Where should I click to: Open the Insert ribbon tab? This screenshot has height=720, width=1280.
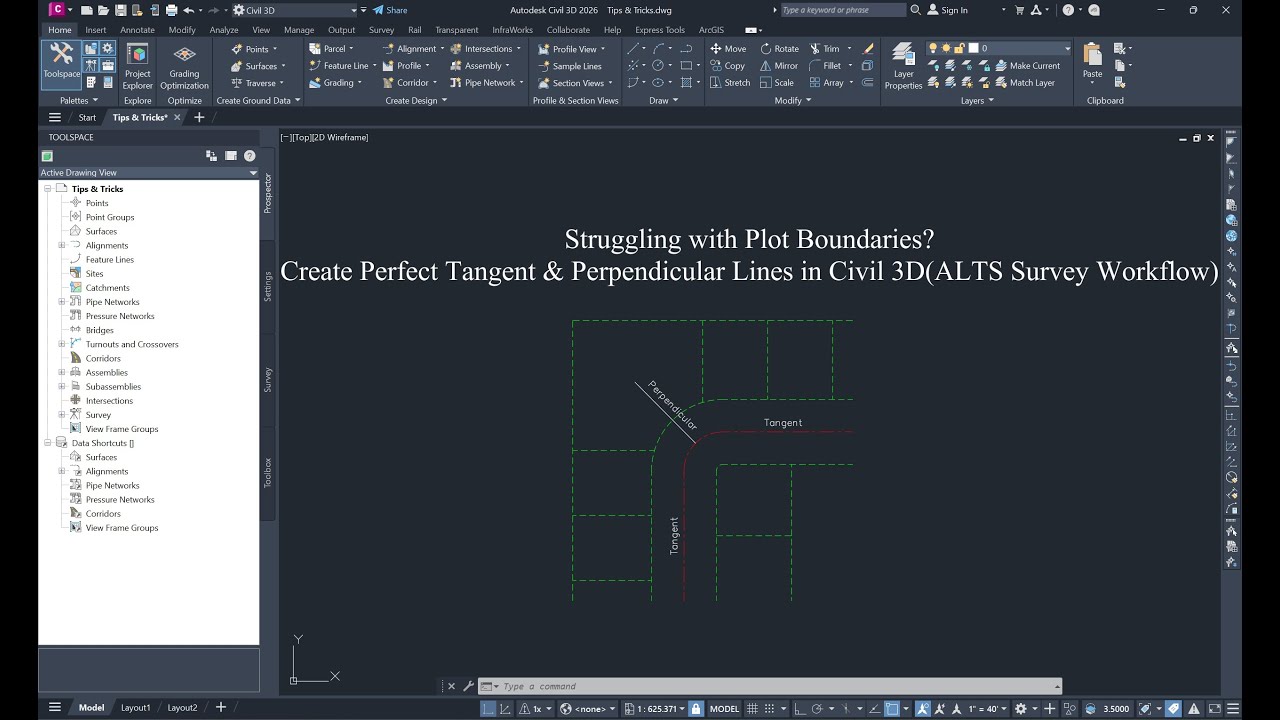coord(95,30)
